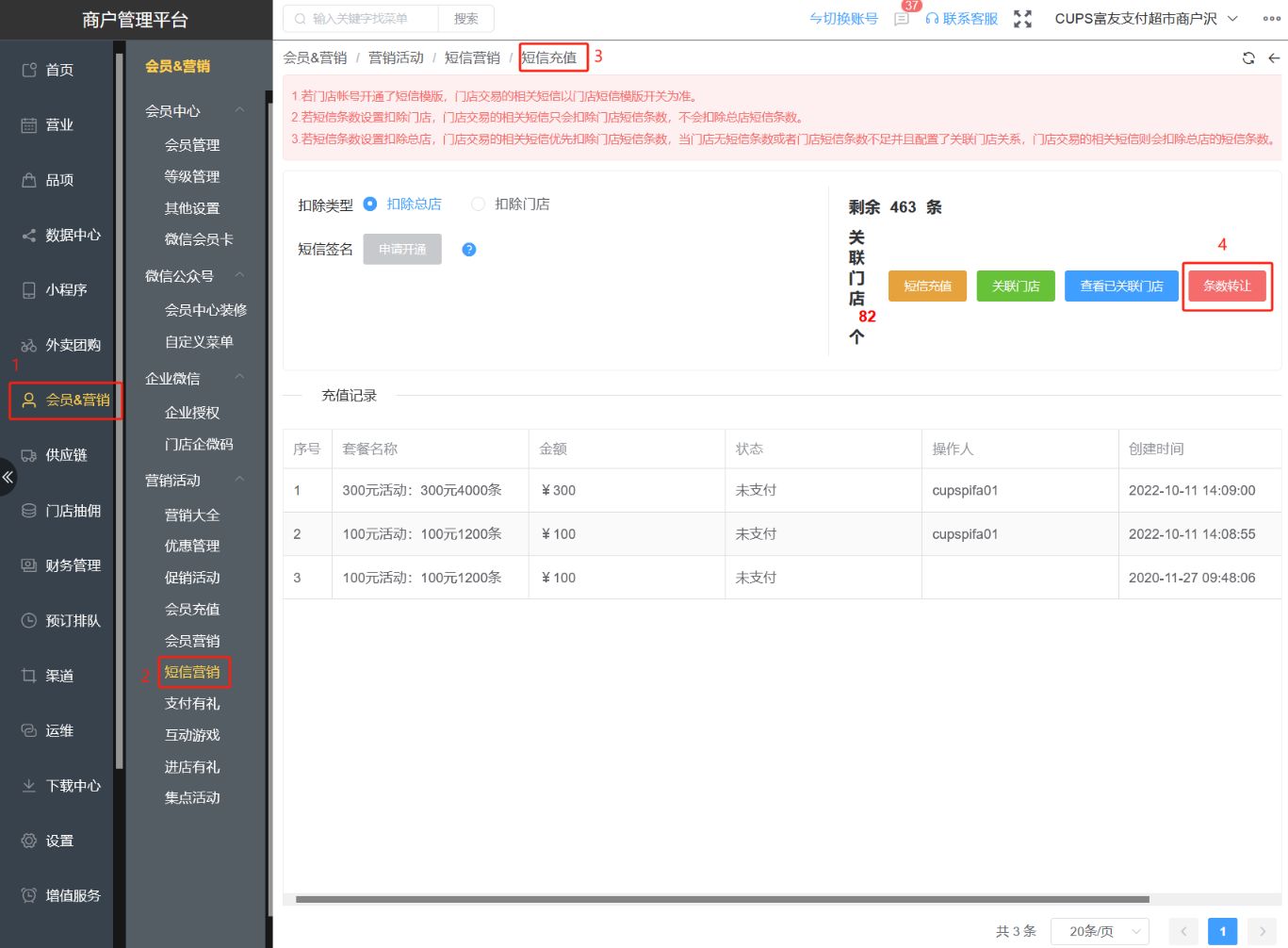
Task: Select the 扣除总店 radio option
Action: click(369, 204)
